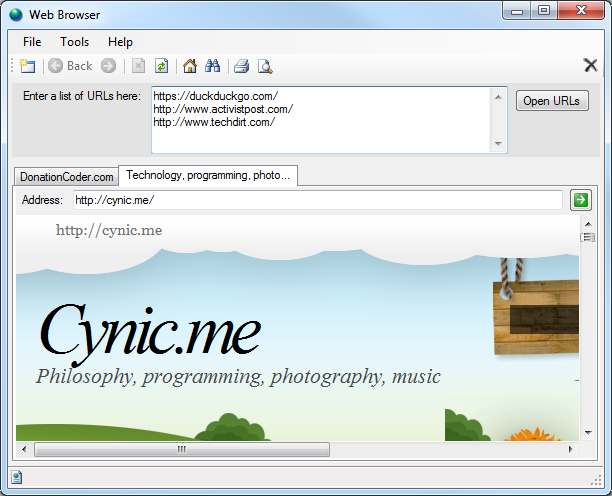Go to the Home page icon
The height and width of the screenshot is (496, 612).
[x=190, y=66]
